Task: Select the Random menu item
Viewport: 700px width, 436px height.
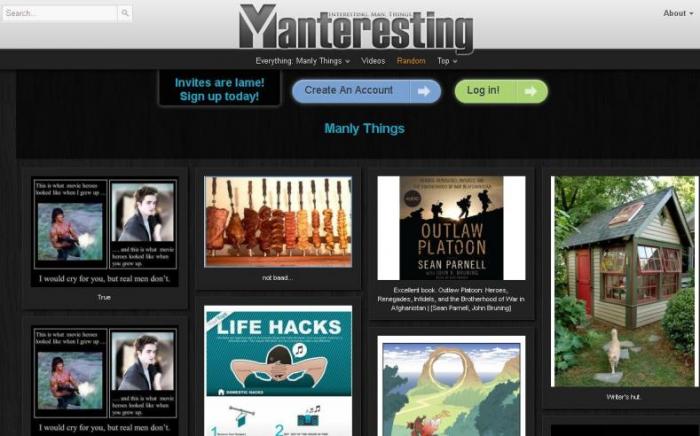Action: (411, 61)
